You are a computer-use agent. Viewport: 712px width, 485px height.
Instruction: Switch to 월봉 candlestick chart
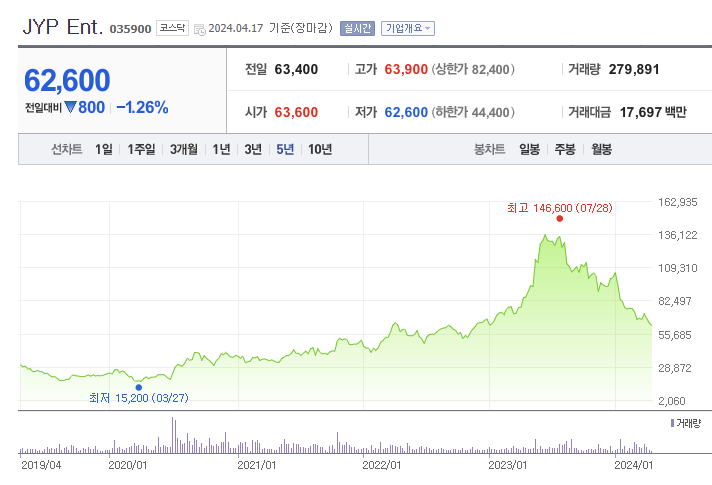tap(602, 149)
